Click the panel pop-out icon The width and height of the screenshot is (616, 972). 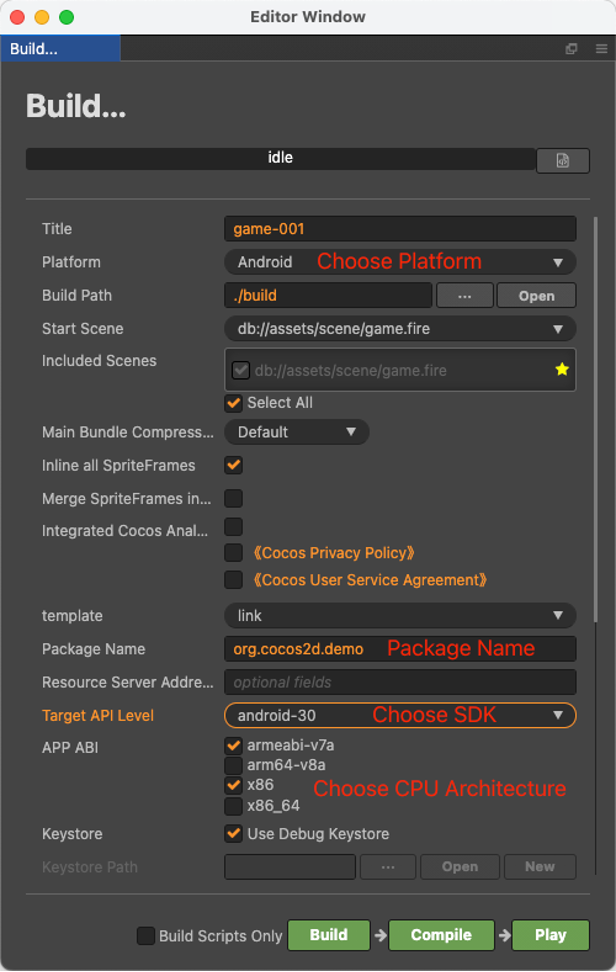tap(572, 48)
